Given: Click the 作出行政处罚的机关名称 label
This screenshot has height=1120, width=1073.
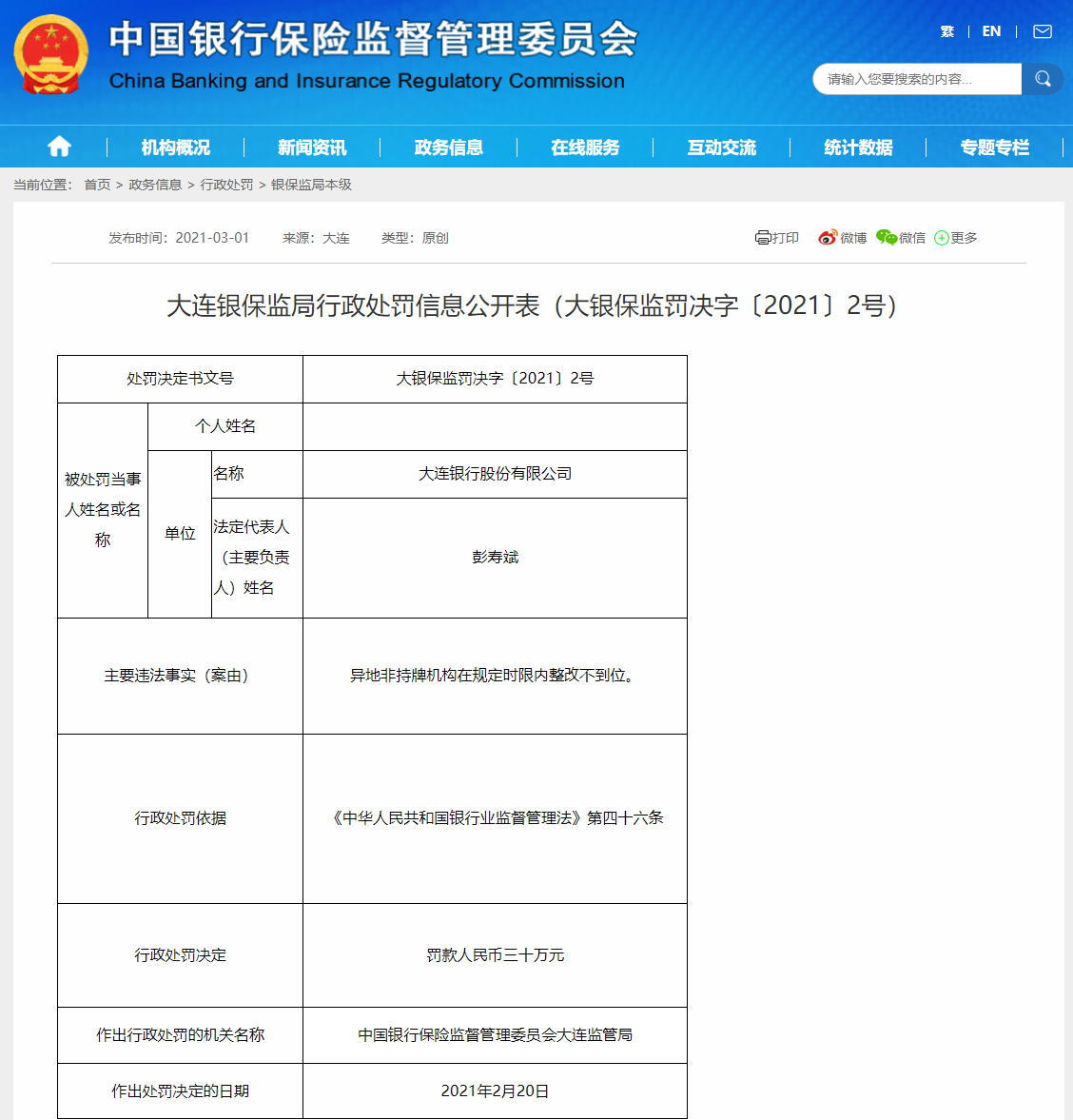Looking at the screenshot, I should click(x=180, y=1035).
